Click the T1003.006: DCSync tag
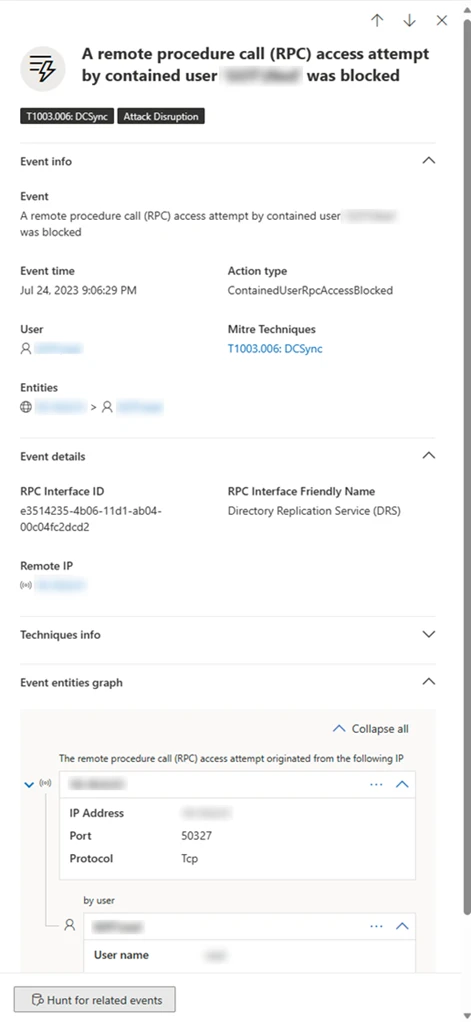This screenshot has height=1022, width=471. tap(67, 117)
